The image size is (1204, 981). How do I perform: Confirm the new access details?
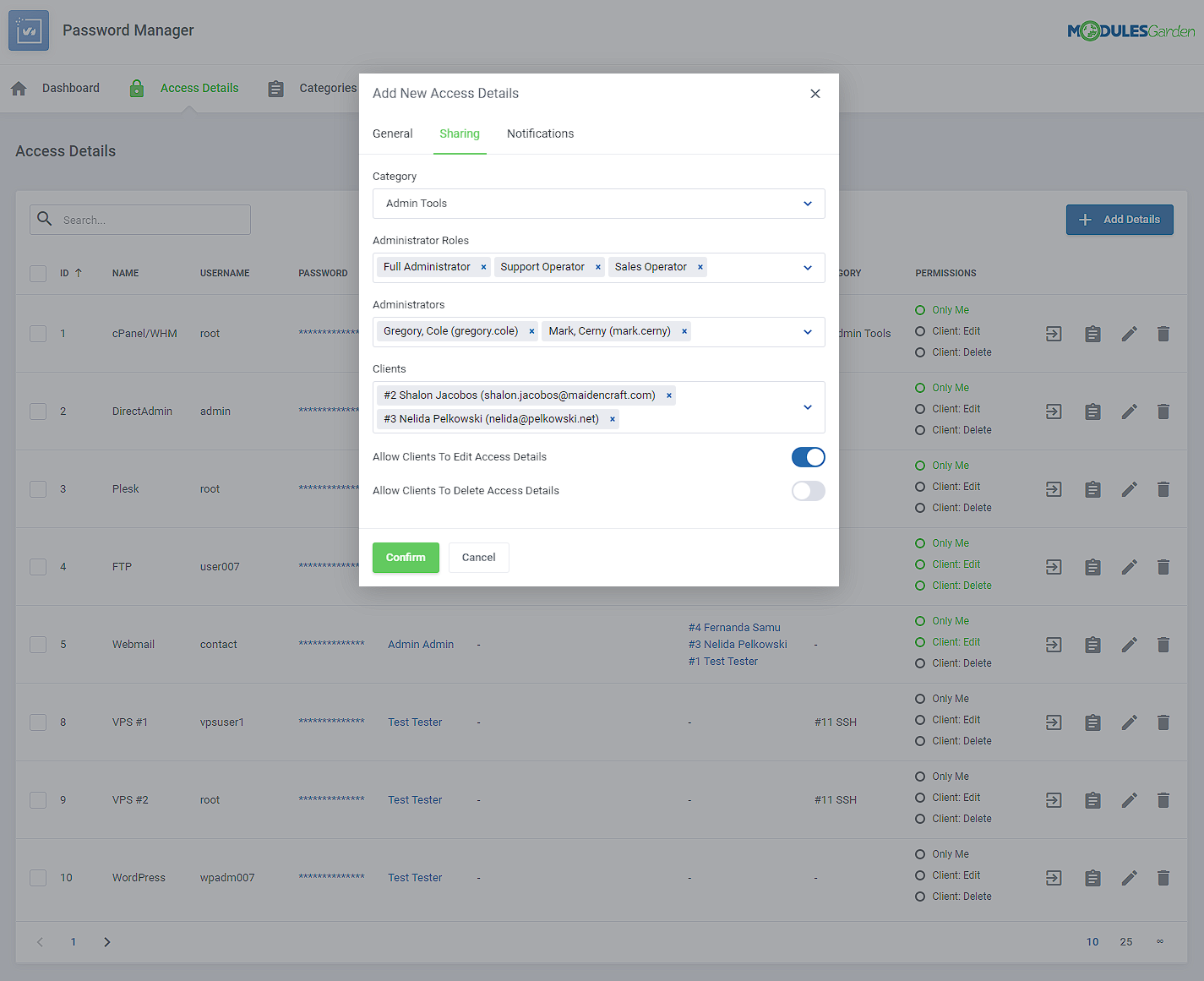(406, 557)
